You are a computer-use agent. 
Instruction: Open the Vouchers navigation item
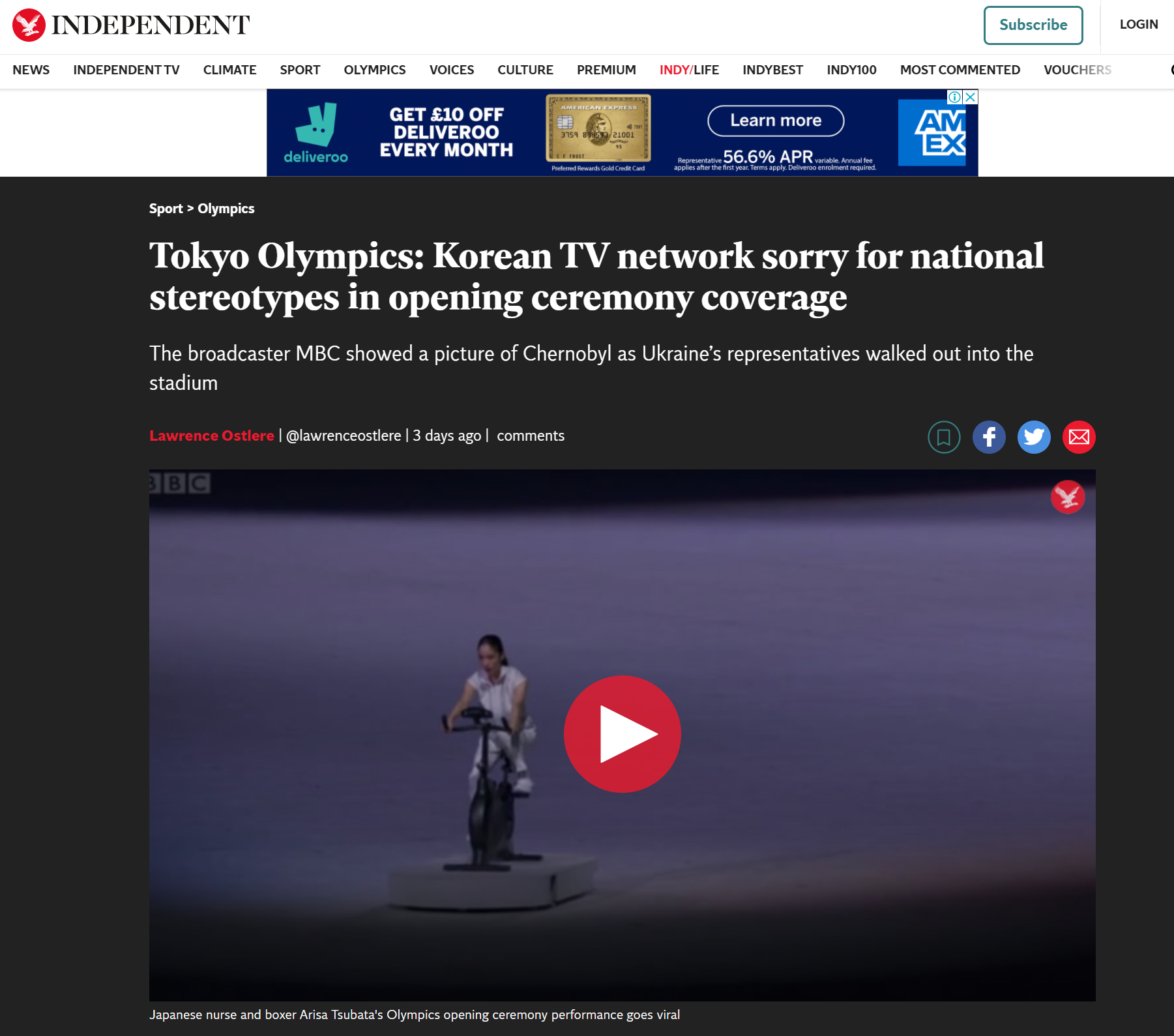point(1077,70)
